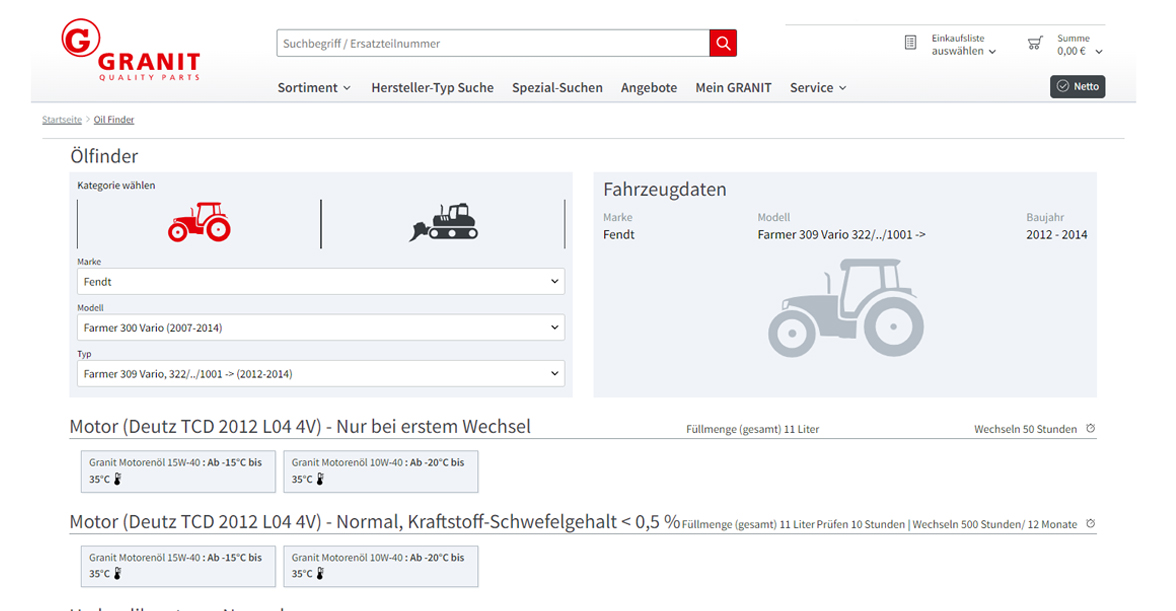Click the Suchbegriff / Ersatzteilnummer search field

[492, 44]
